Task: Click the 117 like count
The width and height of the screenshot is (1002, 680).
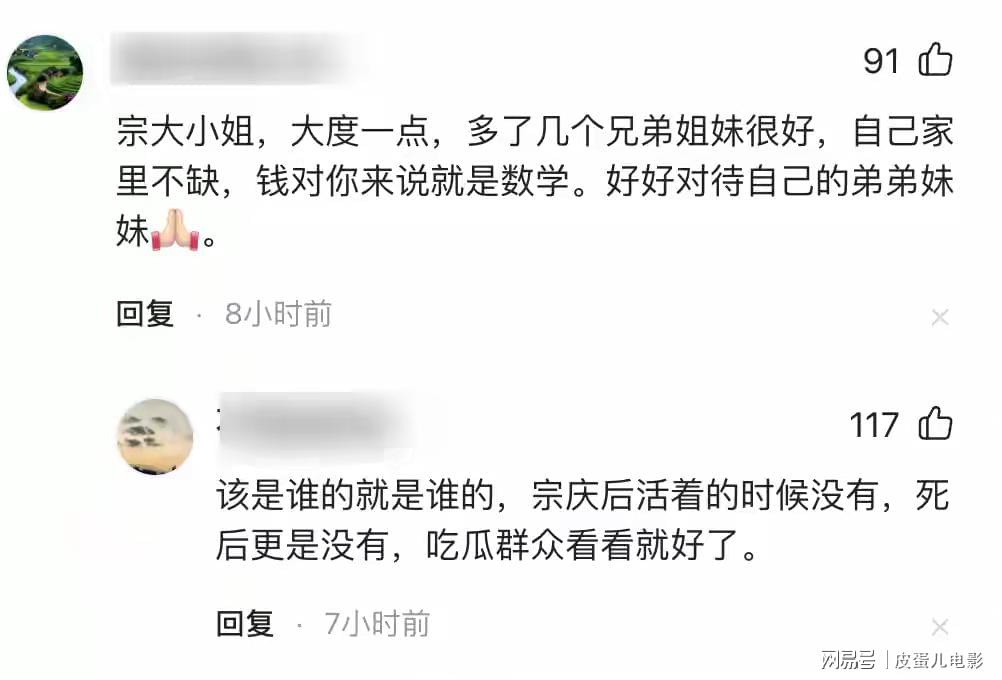Action: [874, 425]
